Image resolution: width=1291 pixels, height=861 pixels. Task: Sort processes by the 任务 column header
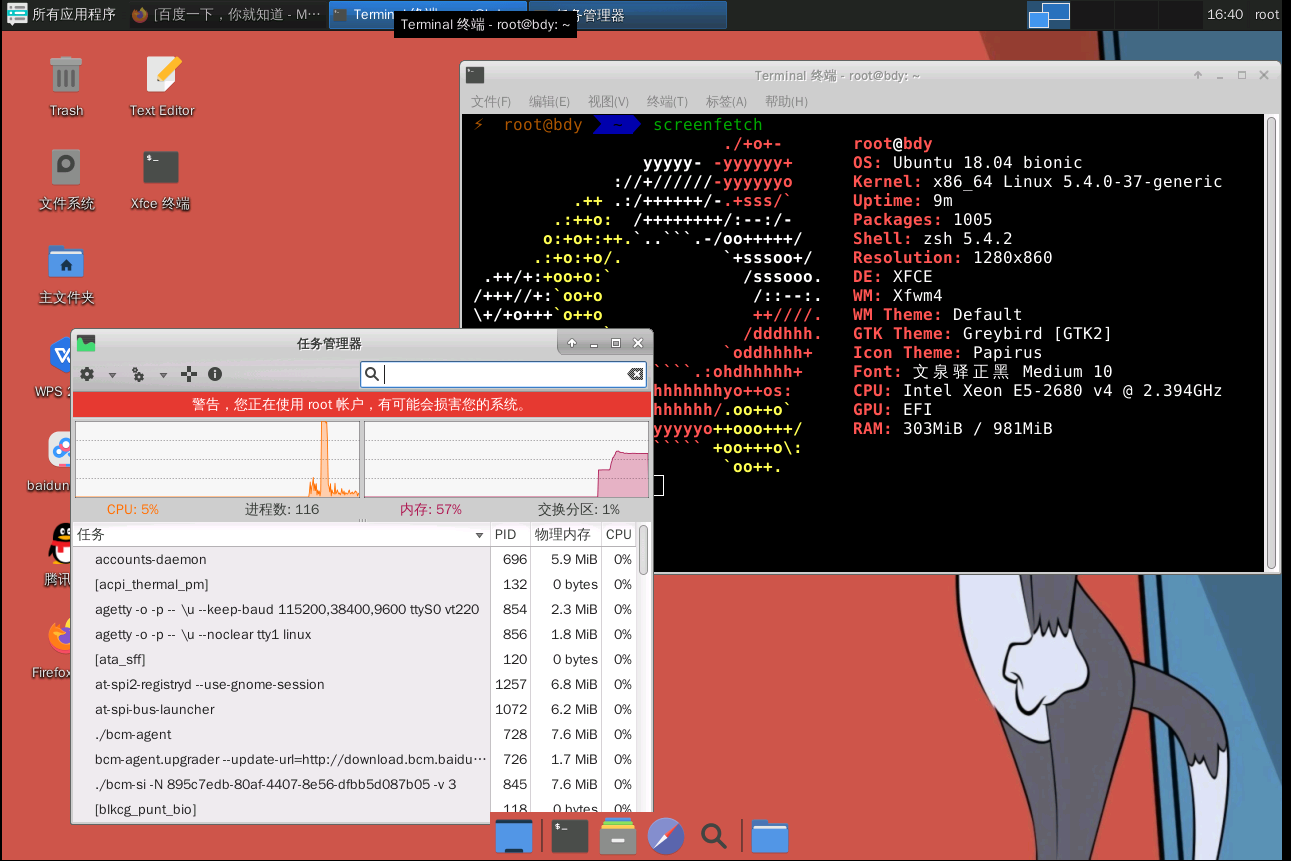point(281,535)
